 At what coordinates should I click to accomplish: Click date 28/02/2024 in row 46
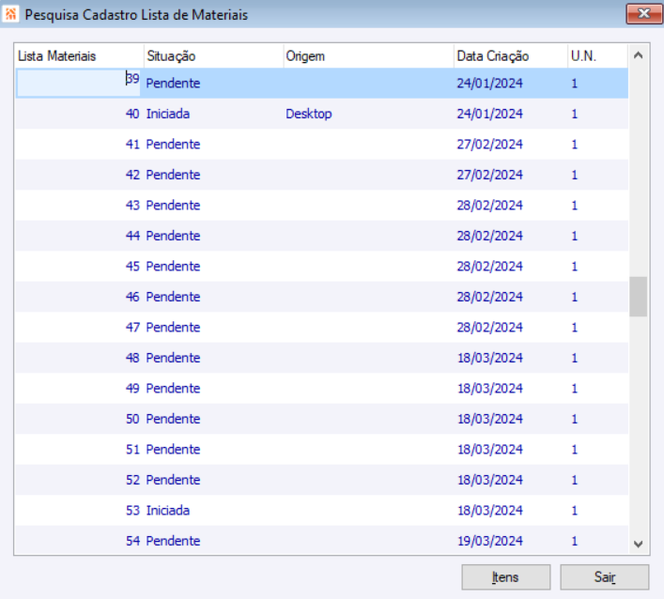tap(490, 296)
